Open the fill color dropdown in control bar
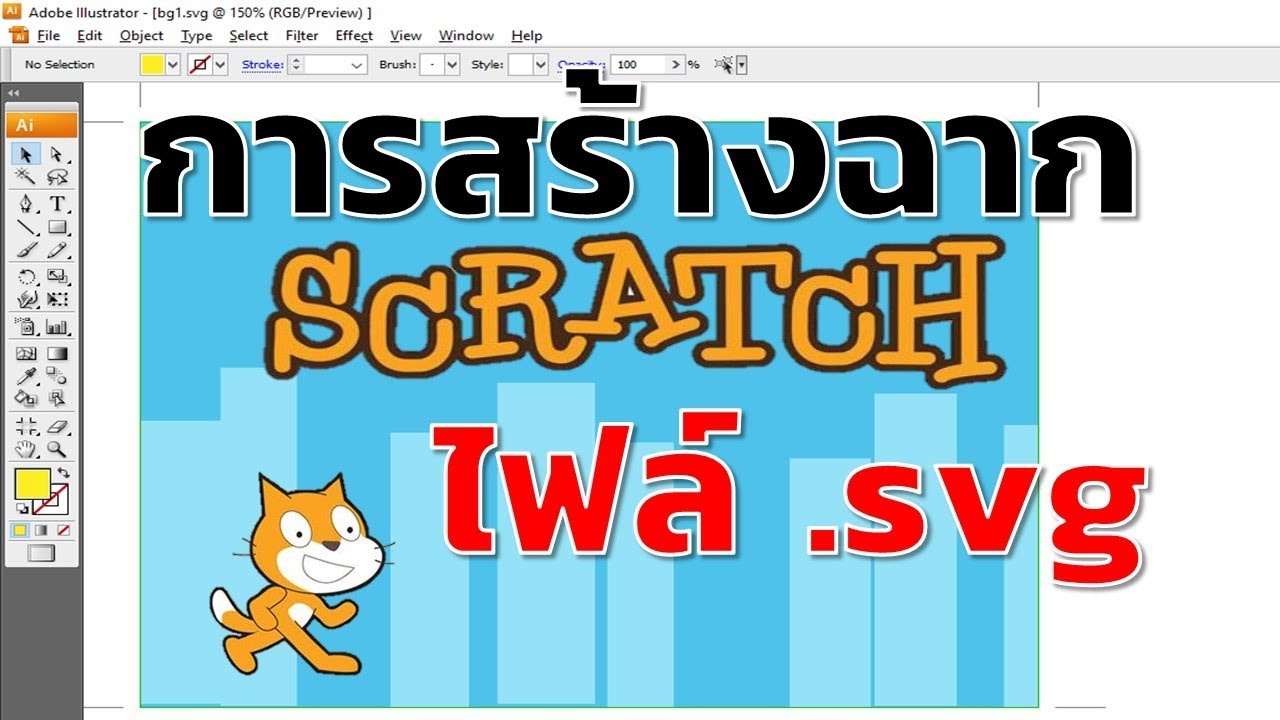The image size is (1280, 720). [x=173, y=65]
